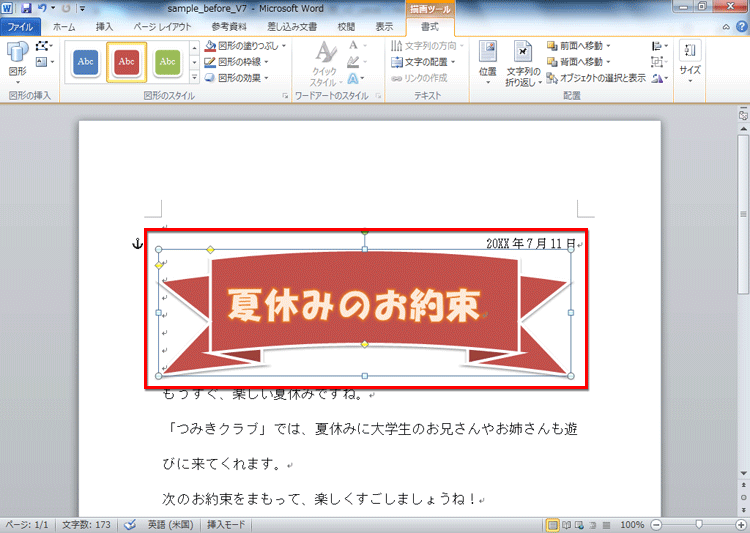Switch to the ホーム tab

(x=64, y=27)
